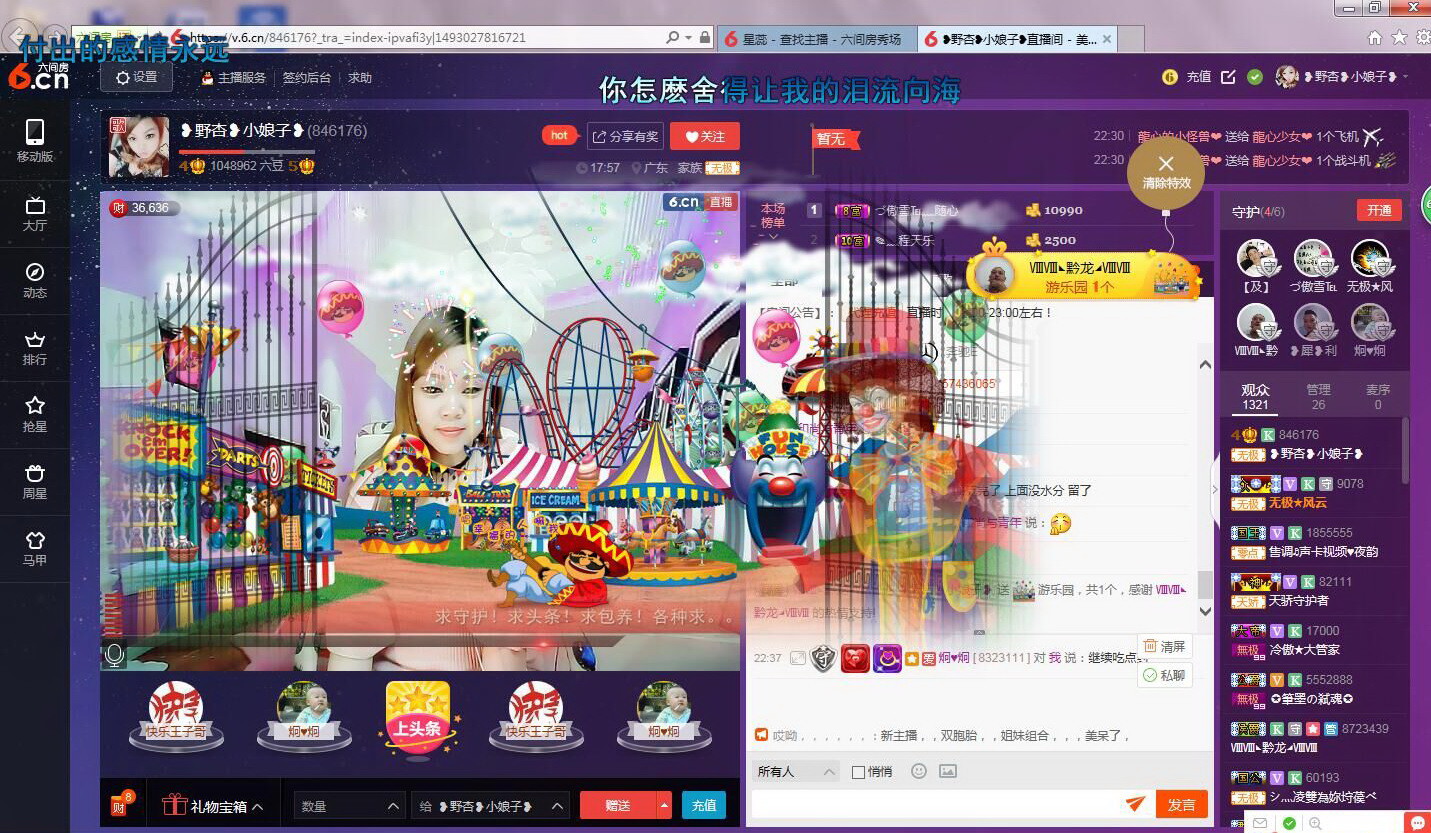Click the edit note icon beside 充值 in header
The width and height of the screenshot is (1431, 833).
click(1228, 77)
